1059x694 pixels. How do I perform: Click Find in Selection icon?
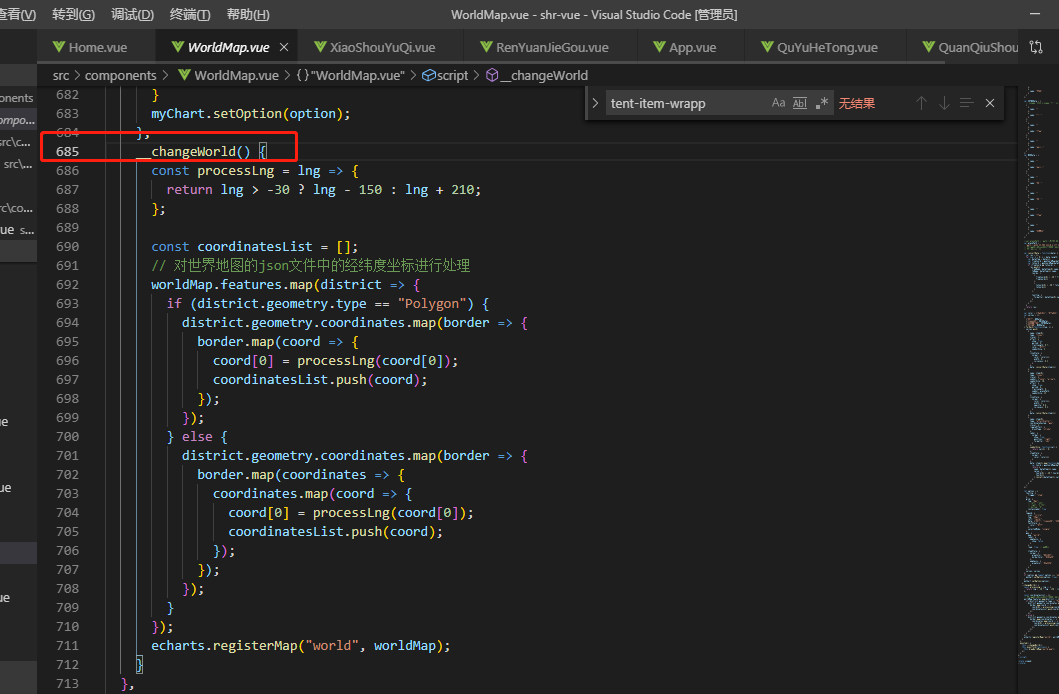(967, 103)
